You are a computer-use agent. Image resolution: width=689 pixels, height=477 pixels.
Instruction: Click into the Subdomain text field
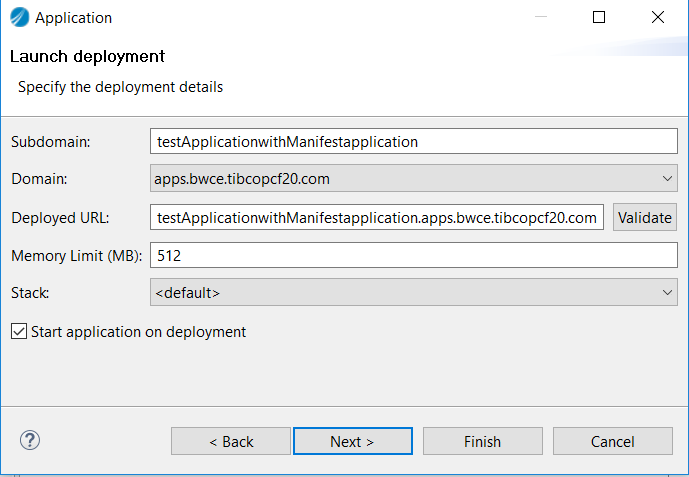[x=413, y=141]
